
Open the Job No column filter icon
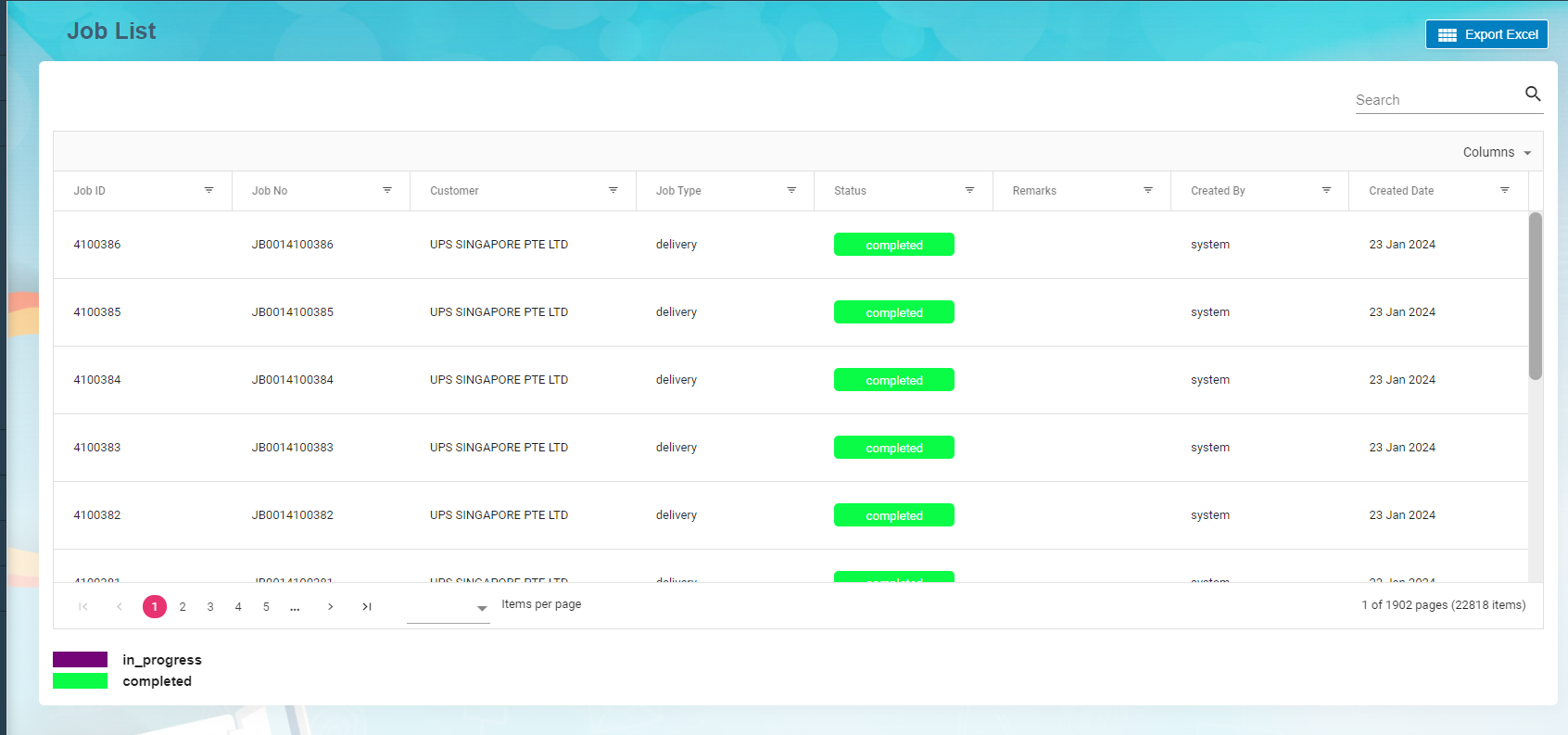coord(387,190)
